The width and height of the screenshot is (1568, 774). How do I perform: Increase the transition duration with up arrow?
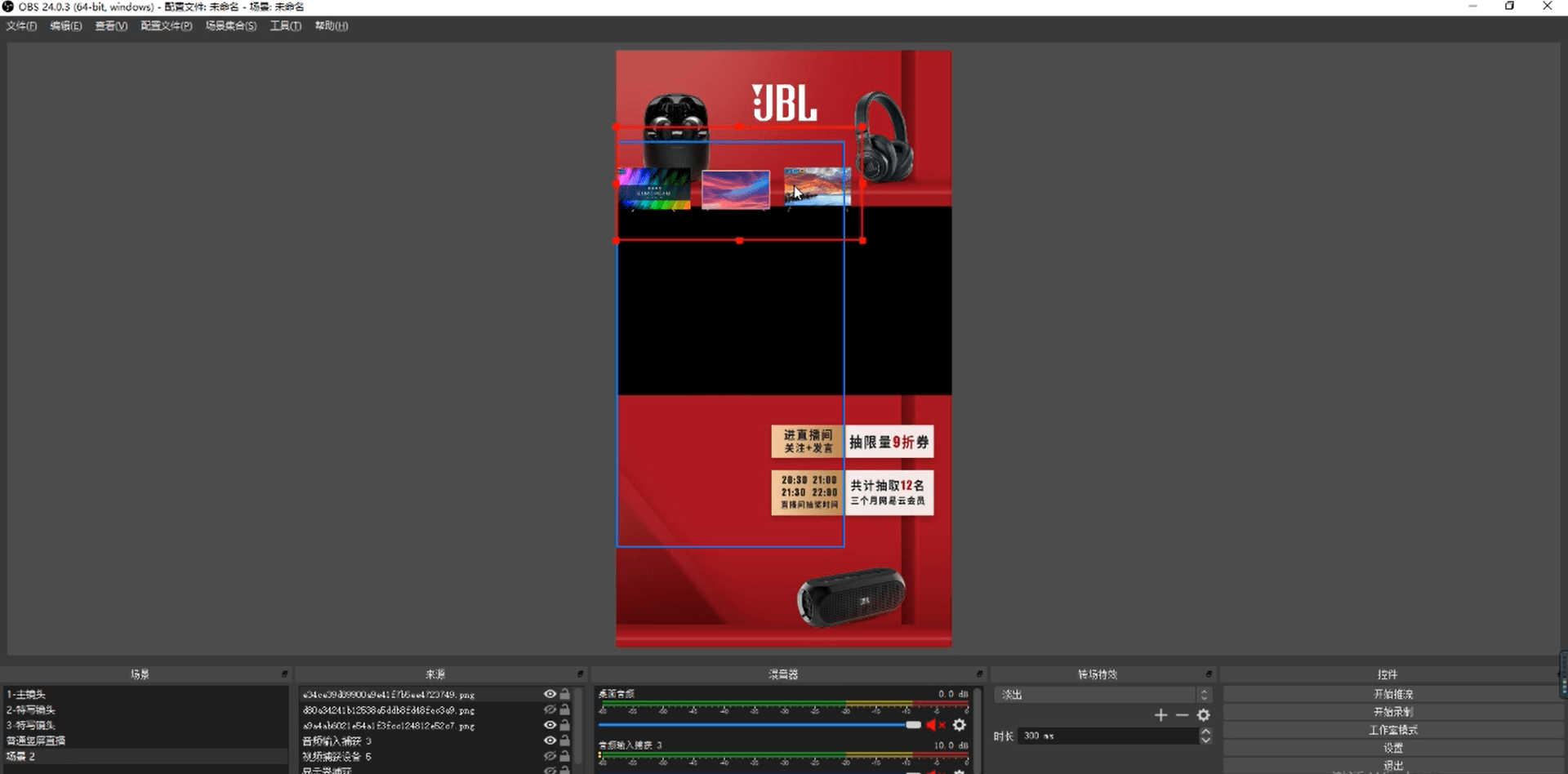1205,732
